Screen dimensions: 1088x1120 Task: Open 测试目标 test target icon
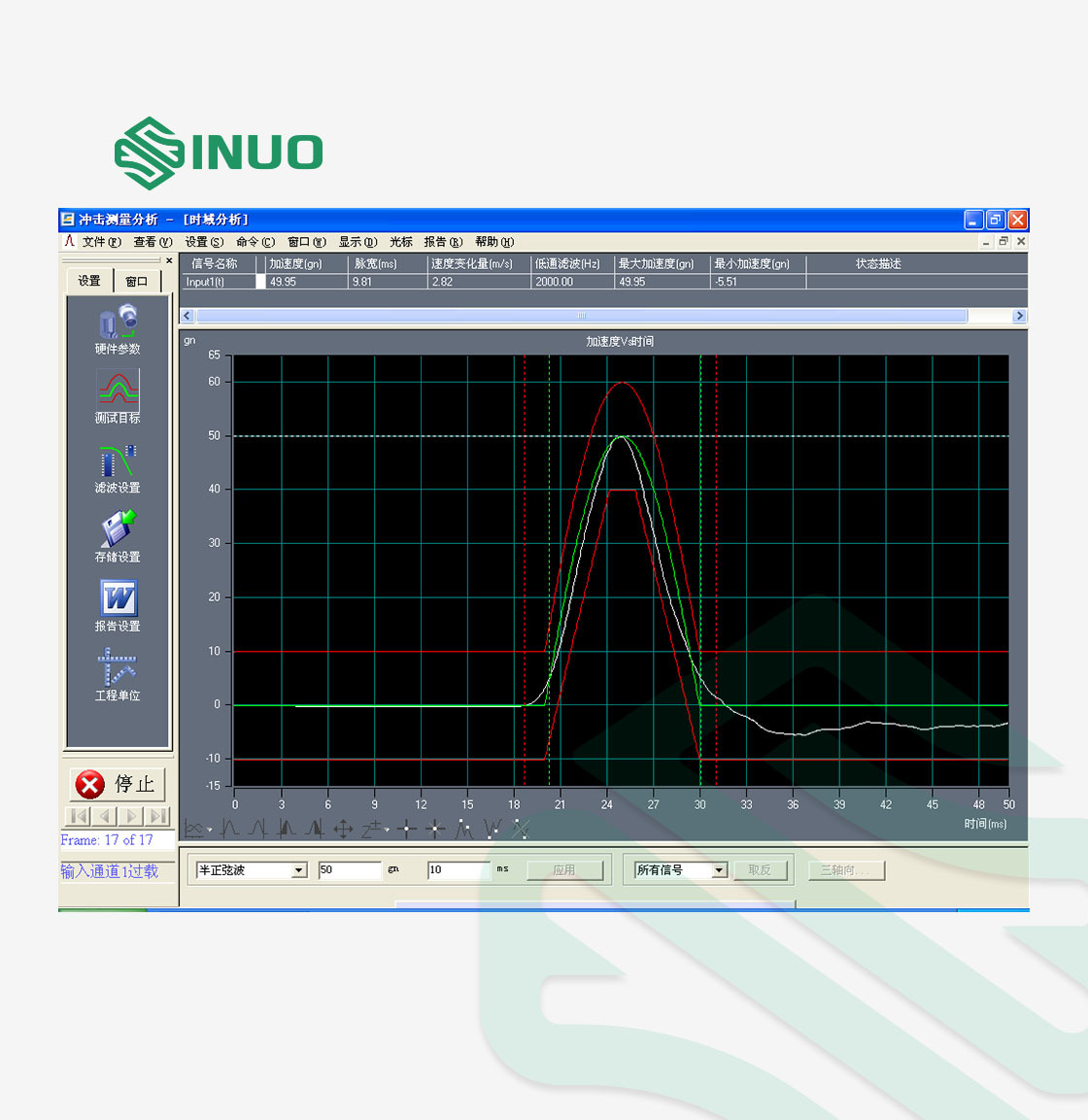click(118, 389)
